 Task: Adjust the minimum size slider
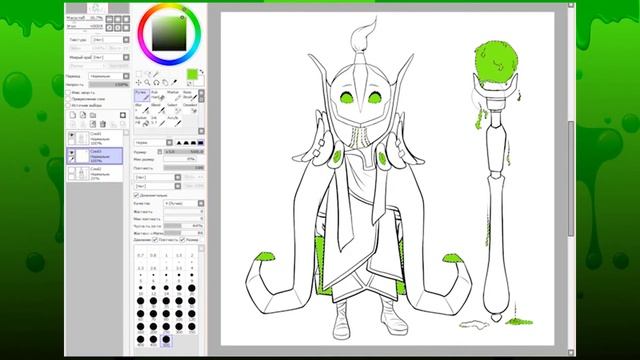point(180,159)
